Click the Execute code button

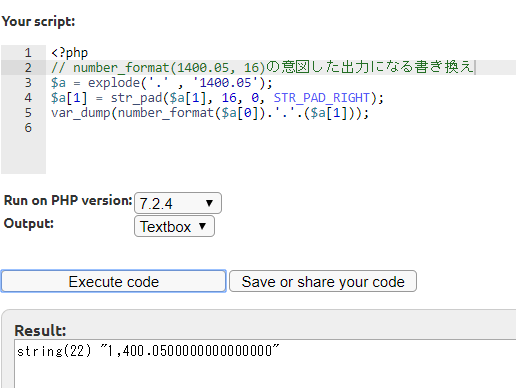tap(114, 281)
